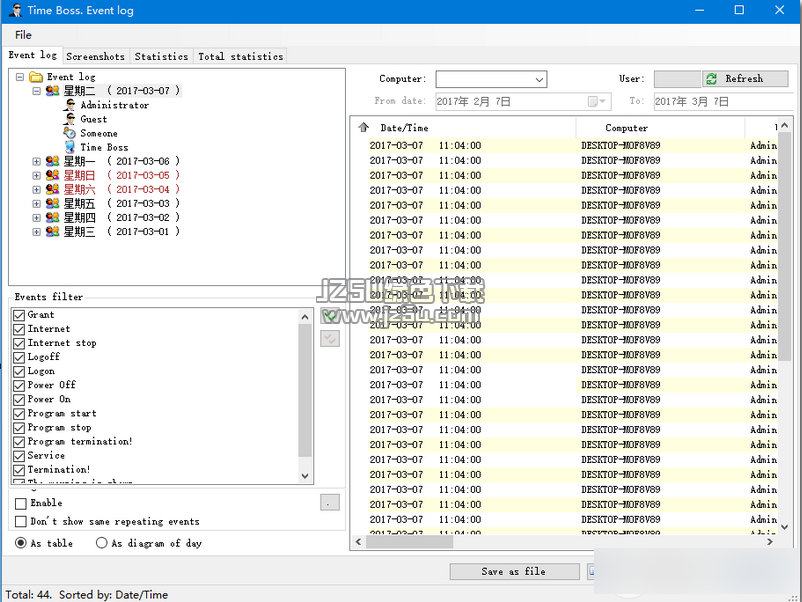Expand the 2017-03-04 tree node
Screen dimensions: 802x602
coord(36,190)
